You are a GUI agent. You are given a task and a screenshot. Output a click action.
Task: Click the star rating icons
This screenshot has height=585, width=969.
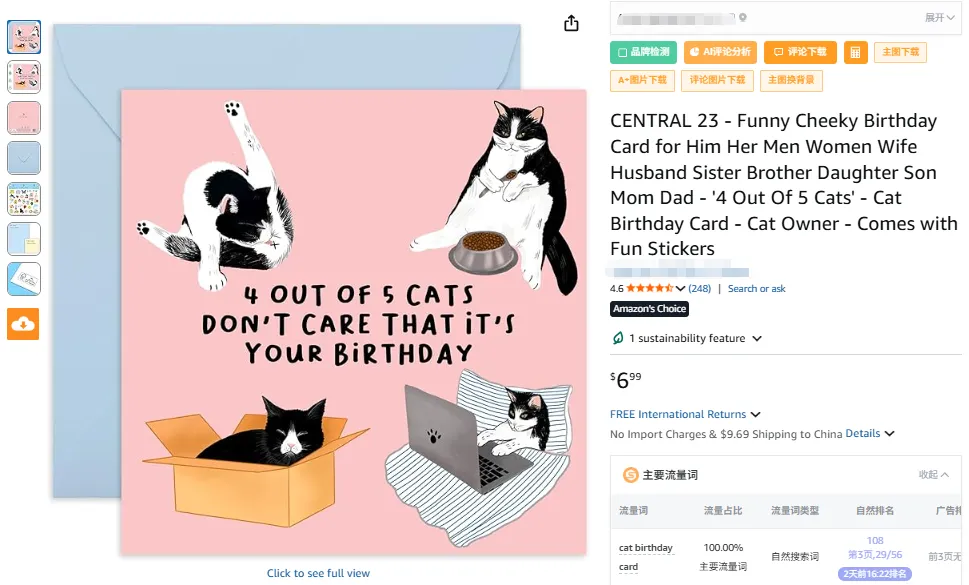(655, 288)
